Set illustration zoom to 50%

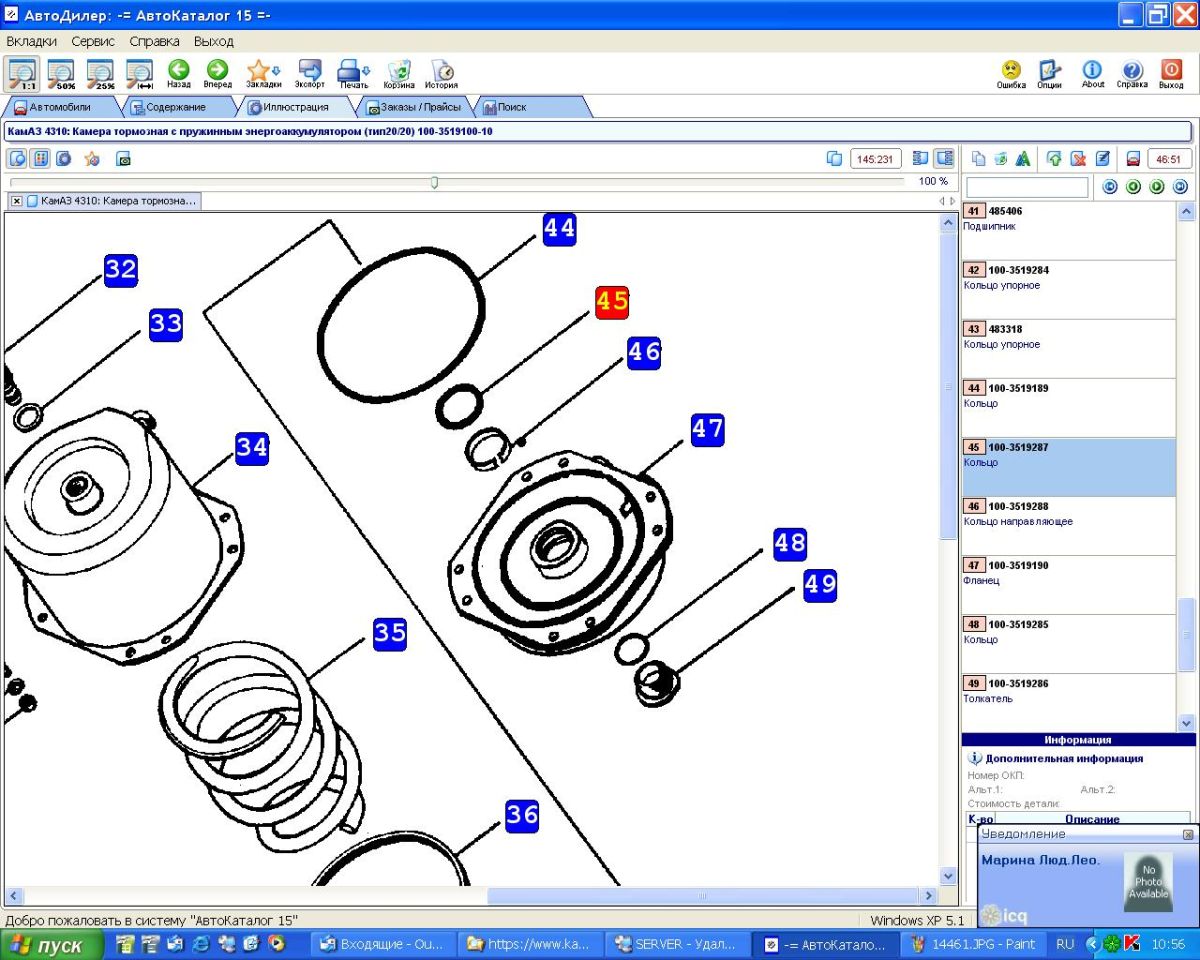(x=61, y=73)
